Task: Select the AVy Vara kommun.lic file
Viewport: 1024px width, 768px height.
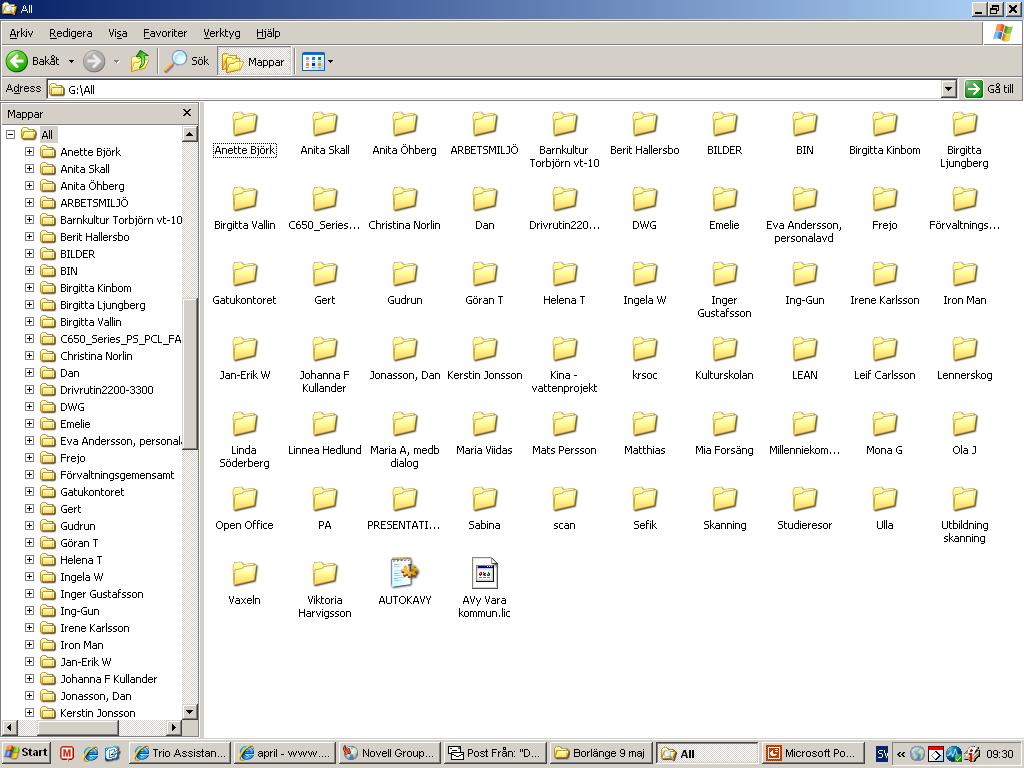Action: (x=484, y=573)
